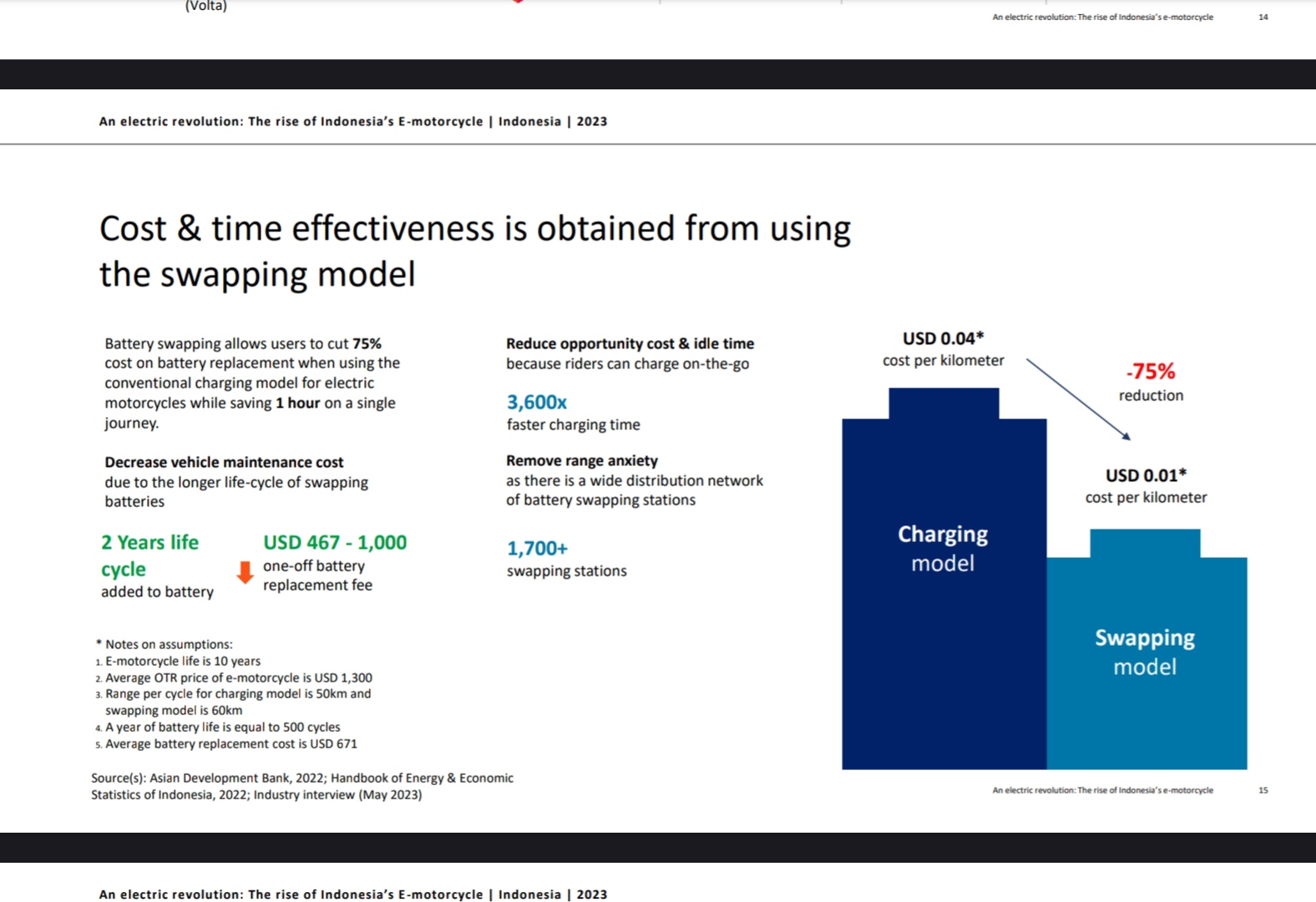Click the "Notes on assumptions" heading
Viewport: 1316px width, 902px height.
[x=168, y=644]
